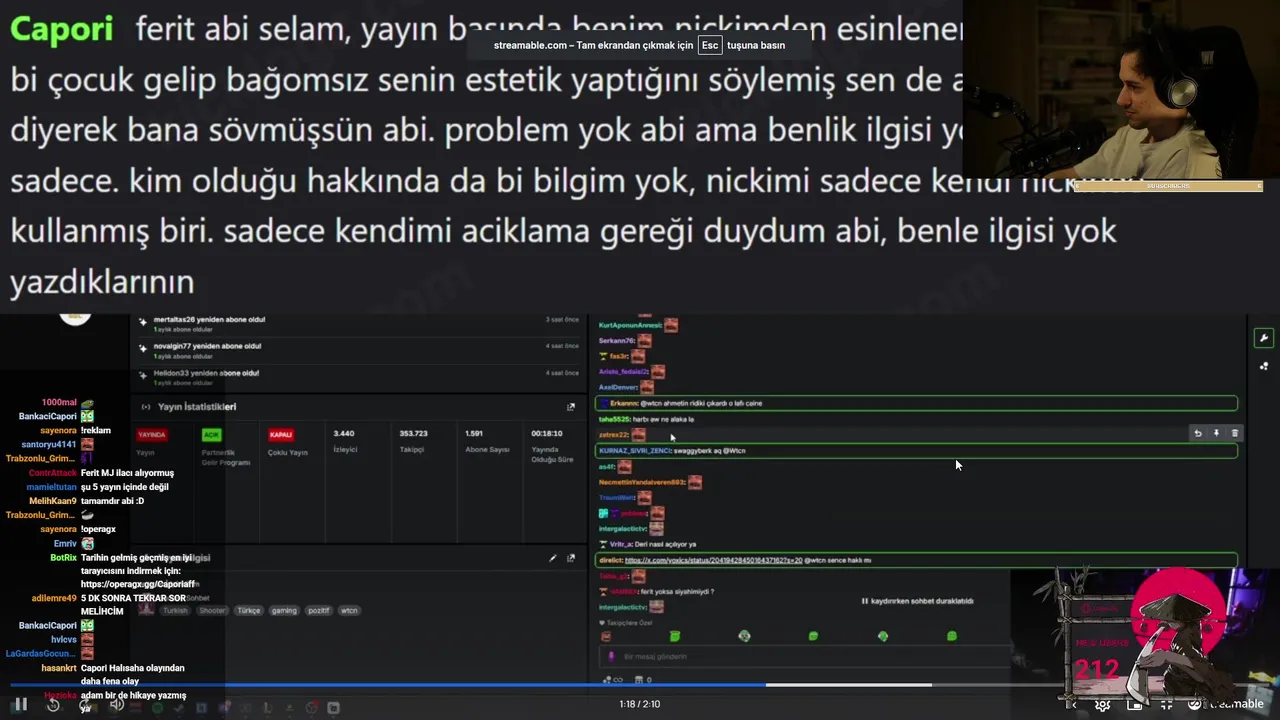Click the 1000mal username in overlay chat

pyautogui.click(x=59, y=402)
